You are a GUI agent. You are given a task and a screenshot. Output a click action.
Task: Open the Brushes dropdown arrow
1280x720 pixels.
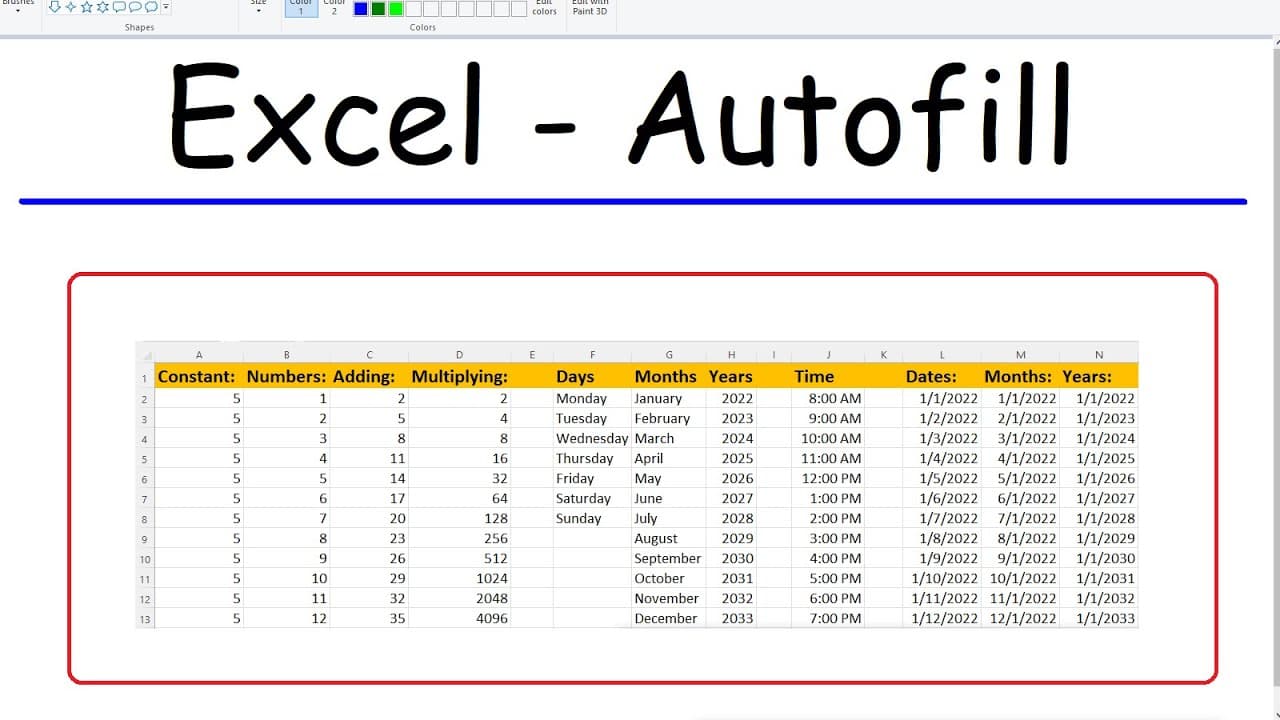(x=18, y=10)
